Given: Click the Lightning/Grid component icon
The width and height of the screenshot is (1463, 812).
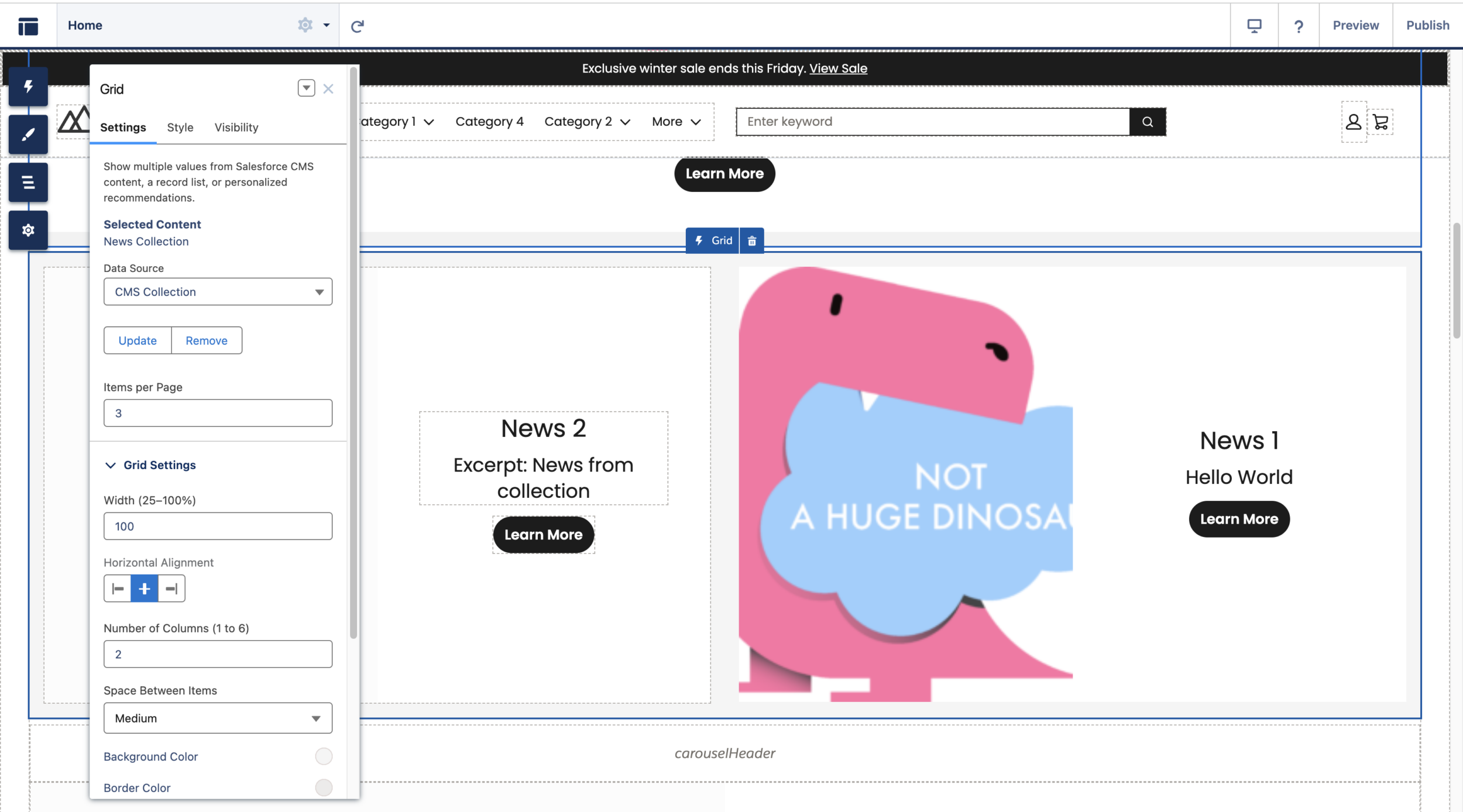Looking at the screenshot, I should click(x=699, y=241).
